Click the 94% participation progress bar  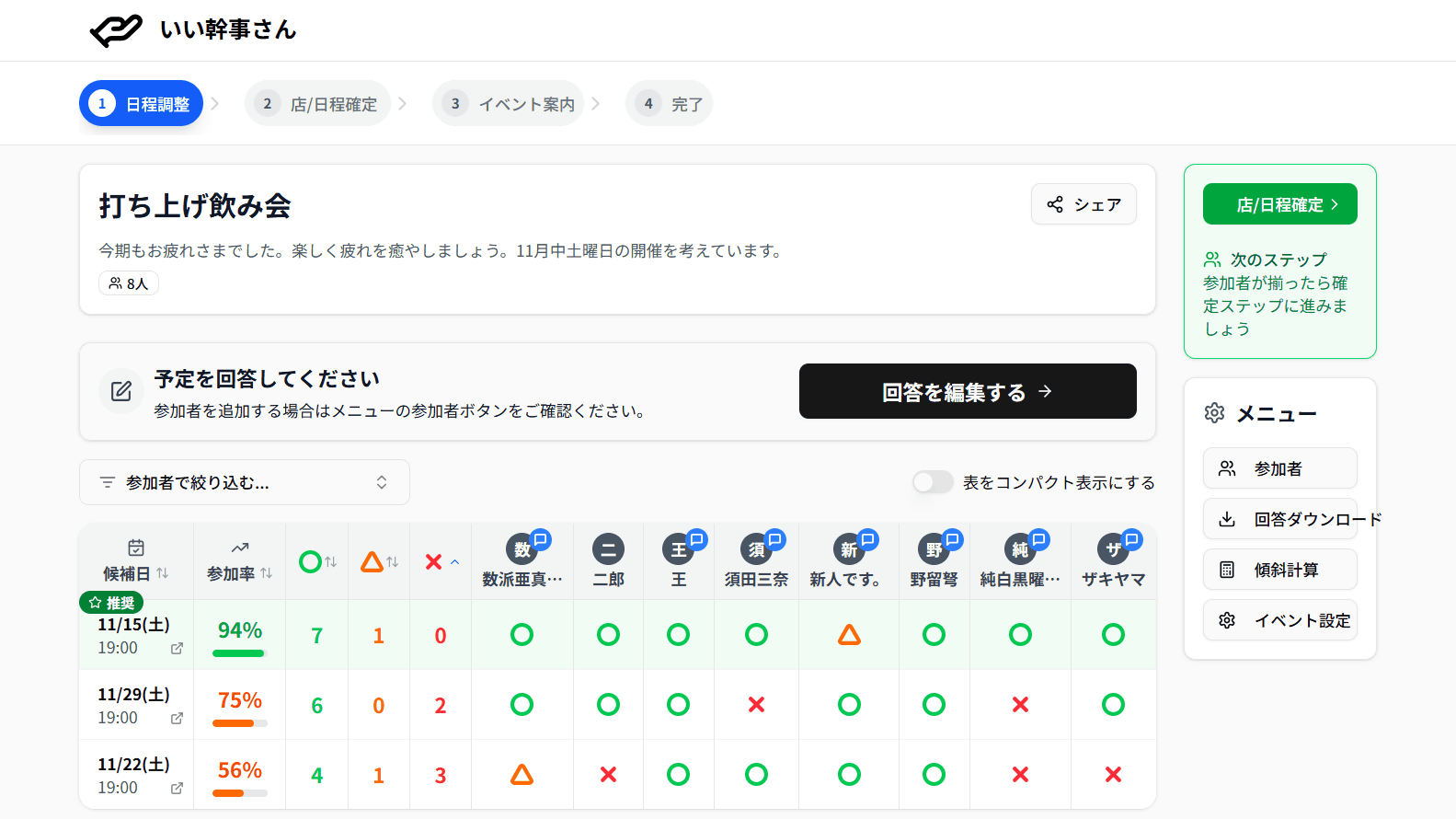238,653
